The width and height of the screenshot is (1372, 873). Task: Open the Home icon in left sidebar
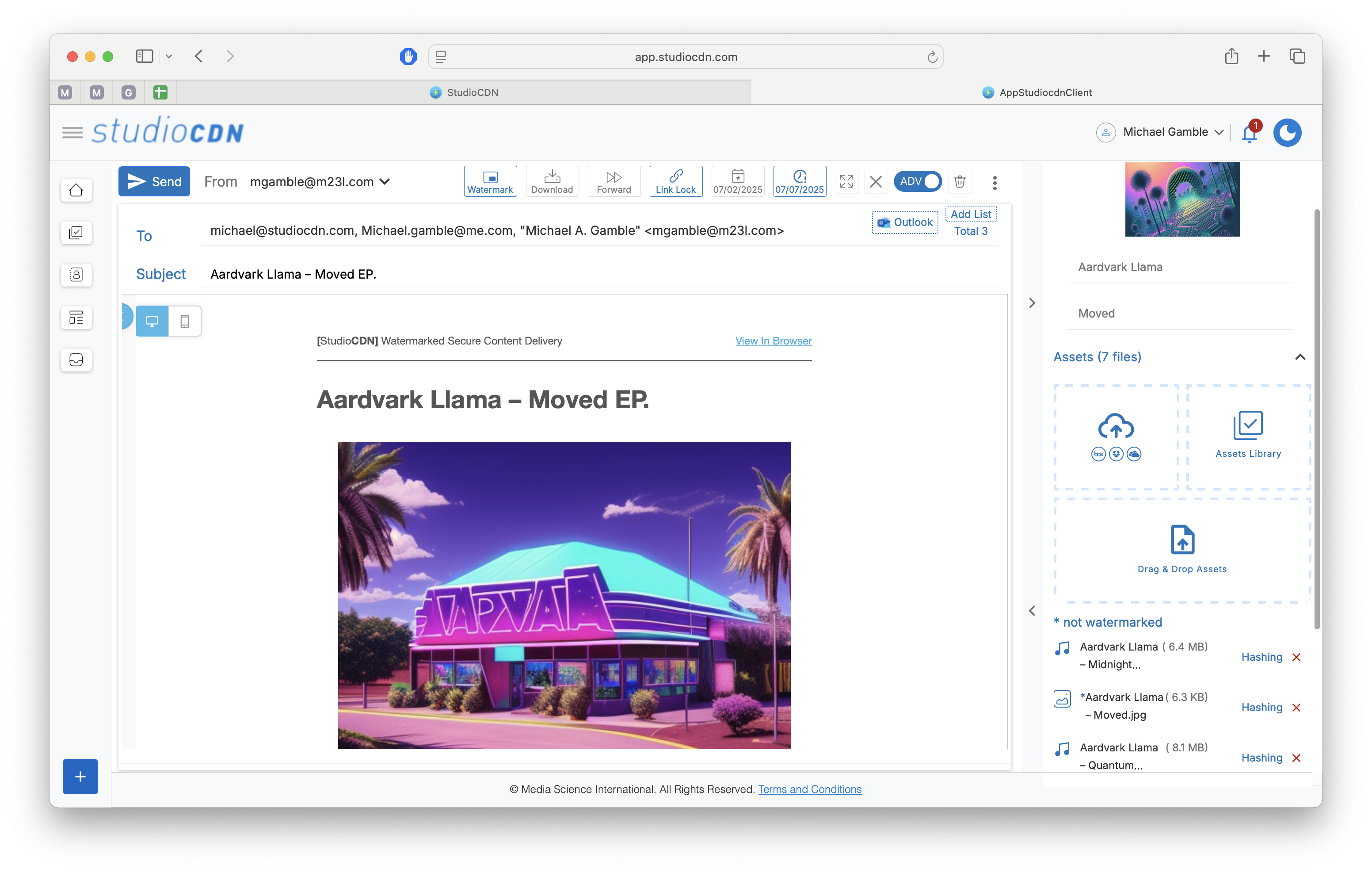pos(76,191)
